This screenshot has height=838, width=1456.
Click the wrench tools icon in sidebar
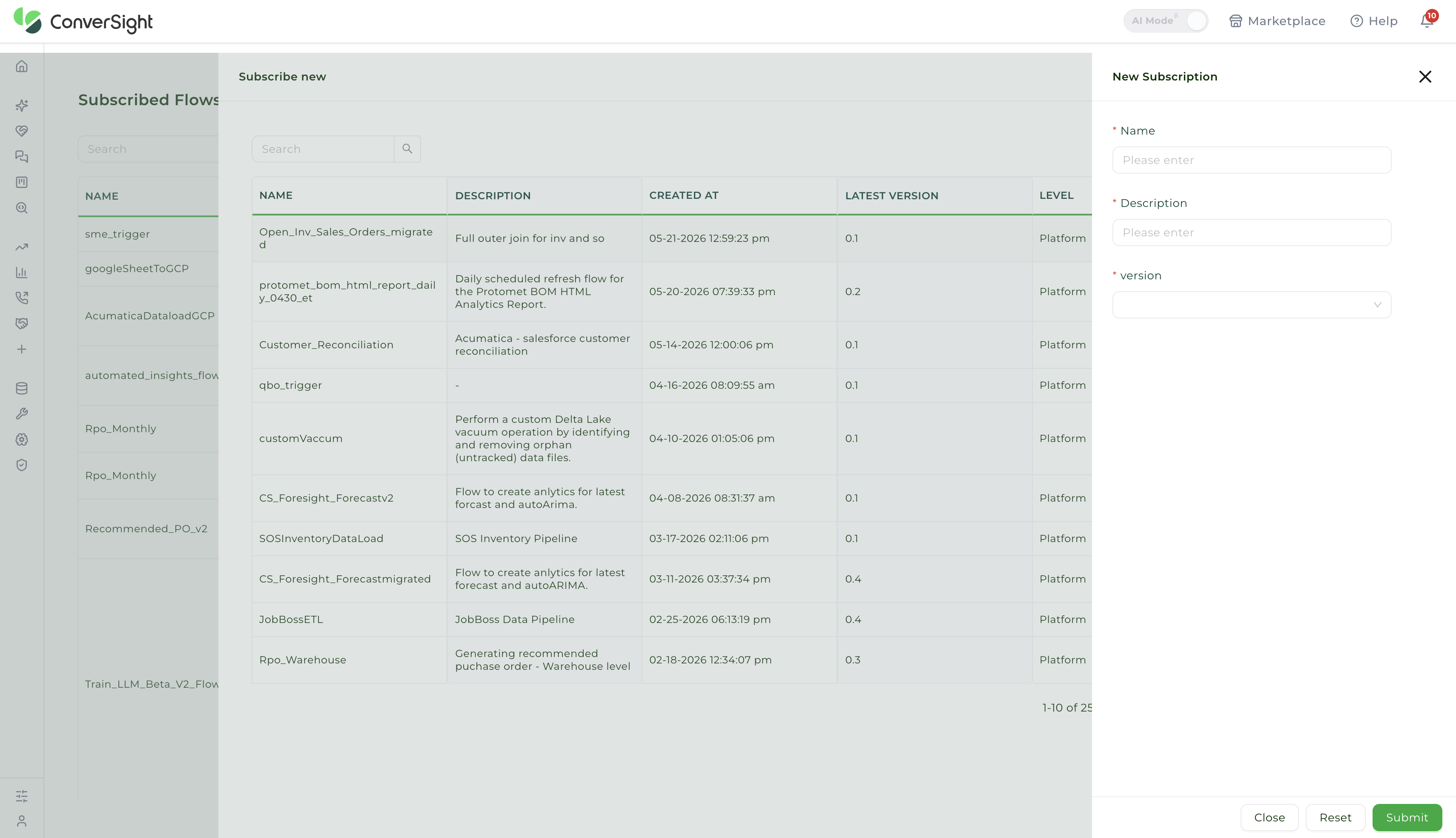point(22,414)
